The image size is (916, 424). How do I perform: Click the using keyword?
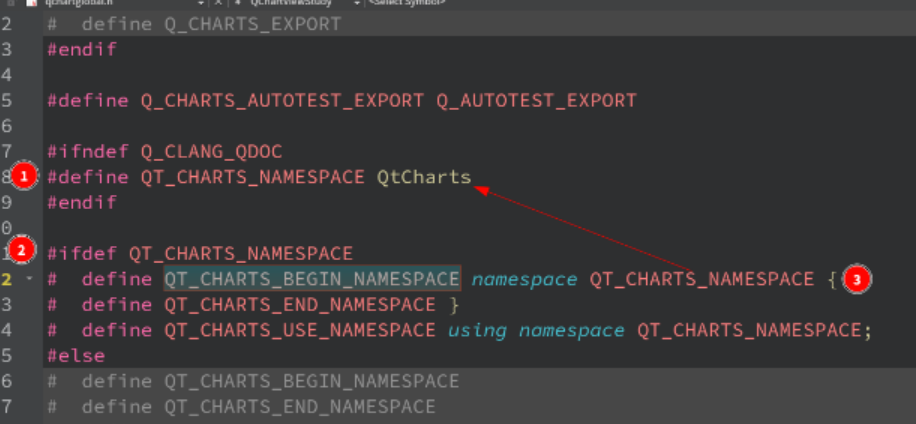(477, 330)
